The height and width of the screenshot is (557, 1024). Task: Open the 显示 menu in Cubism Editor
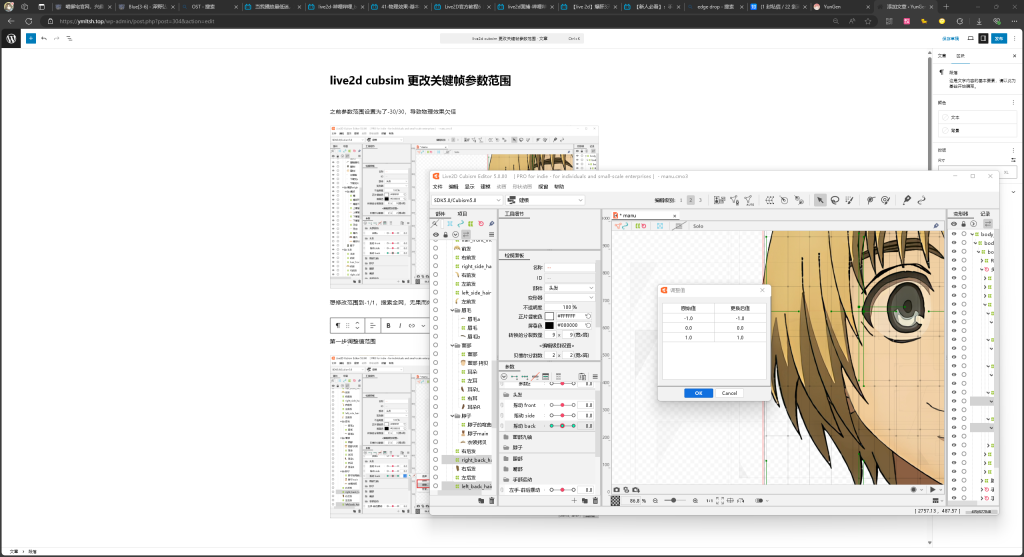pyautogui.click(x=469, y=187)
